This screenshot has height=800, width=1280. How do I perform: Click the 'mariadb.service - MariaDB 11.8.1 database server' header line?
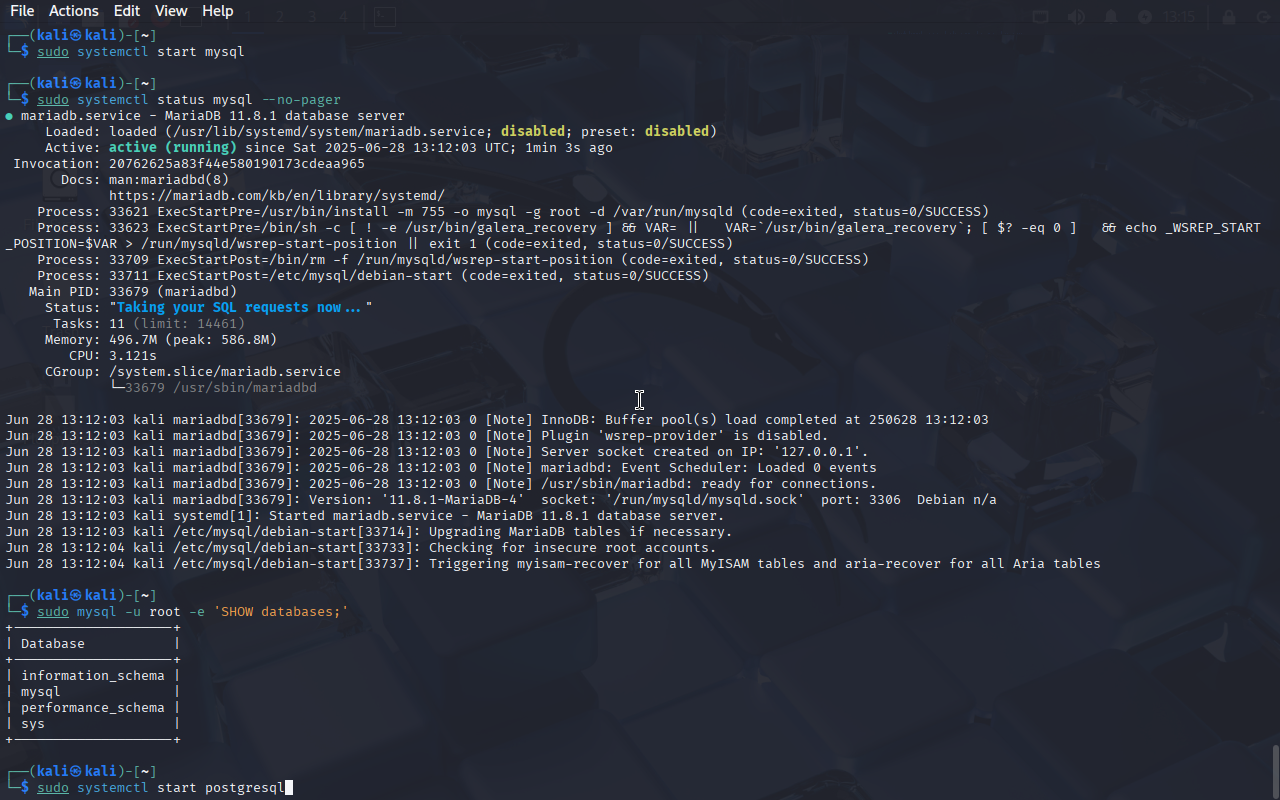coord(213,115)
